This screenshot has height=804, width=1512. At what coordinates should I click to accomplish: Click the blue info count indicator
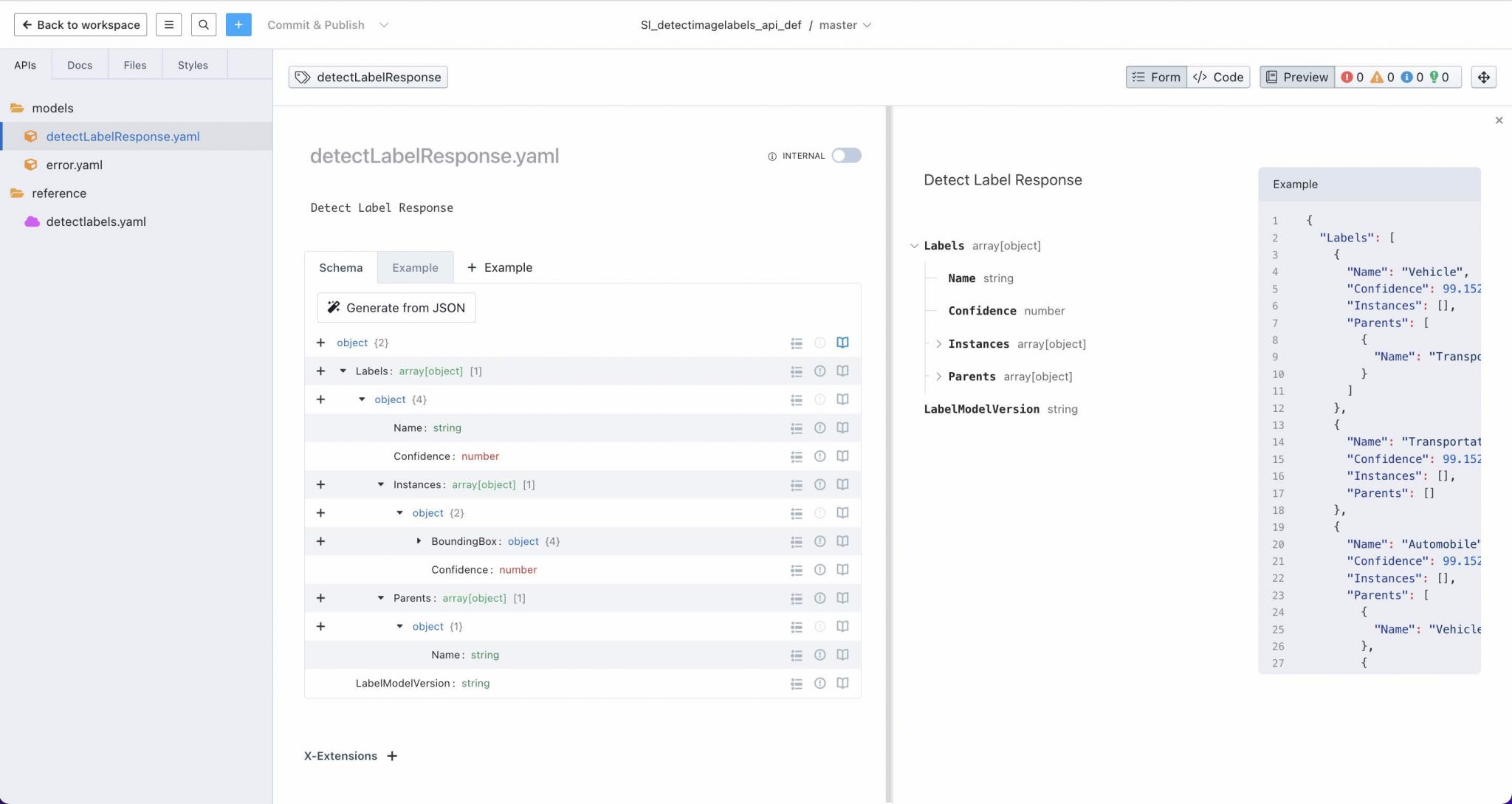(1412, 77)
